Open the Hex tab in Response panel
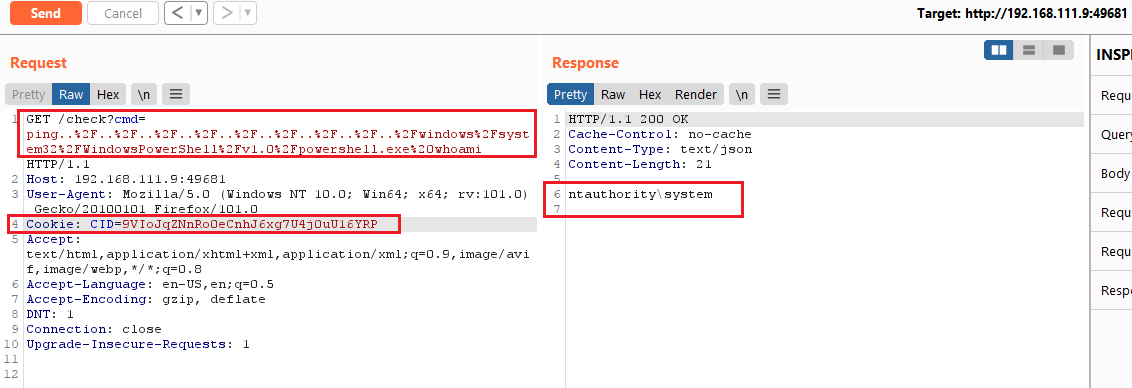The image size is (1132, 388). [x=650, y=94]
